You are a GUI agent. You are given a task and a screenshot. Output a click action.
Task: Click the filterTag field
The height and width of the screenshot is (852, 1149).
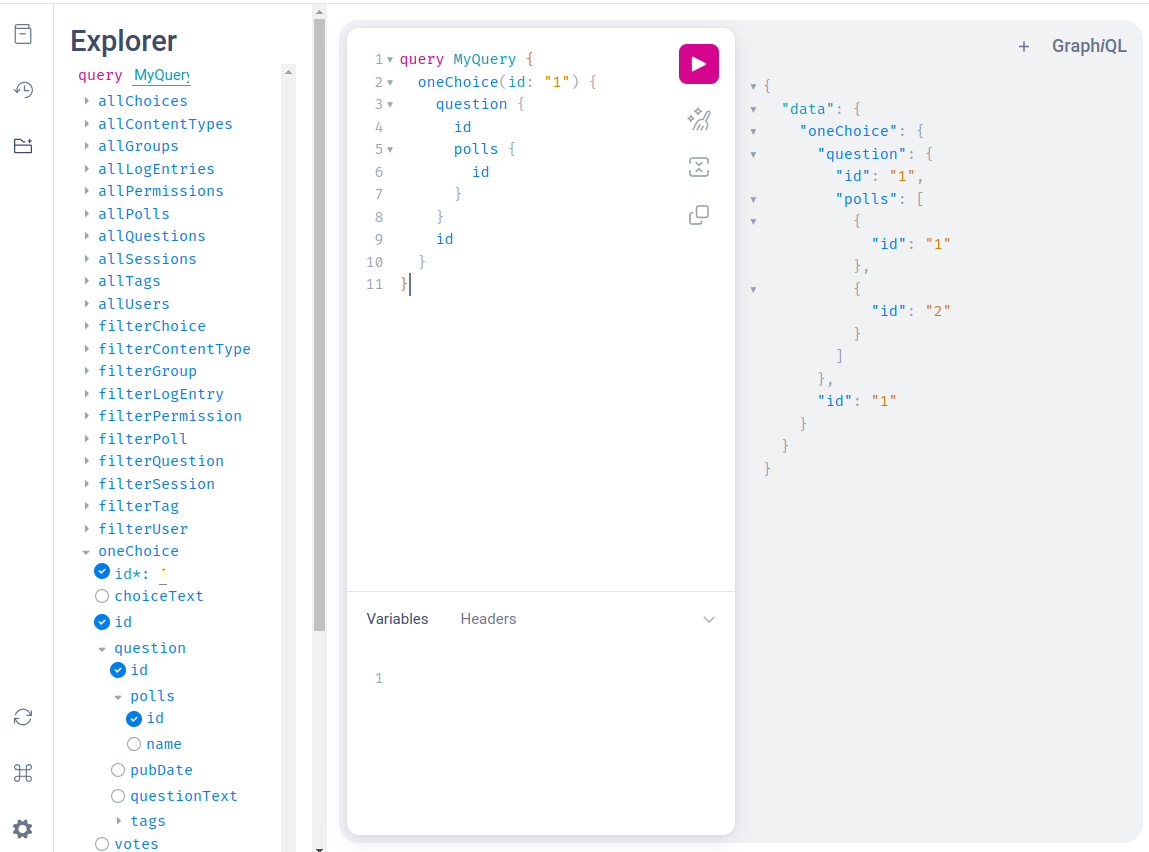138,506
